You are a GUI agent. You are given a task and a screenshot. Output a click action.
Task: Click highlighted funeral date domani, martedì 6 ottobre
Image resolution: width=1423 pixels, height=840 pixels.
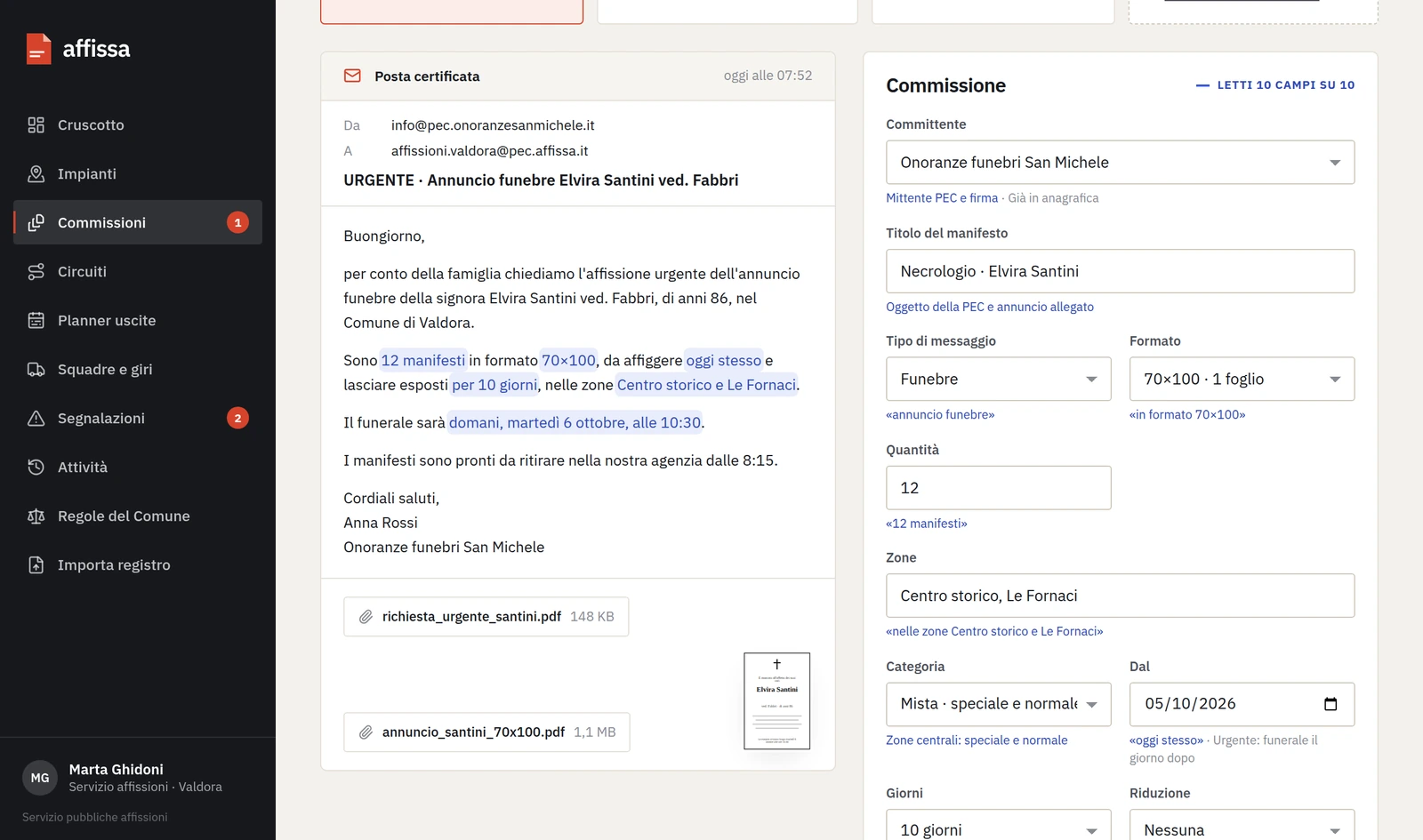tap(575, 422)
